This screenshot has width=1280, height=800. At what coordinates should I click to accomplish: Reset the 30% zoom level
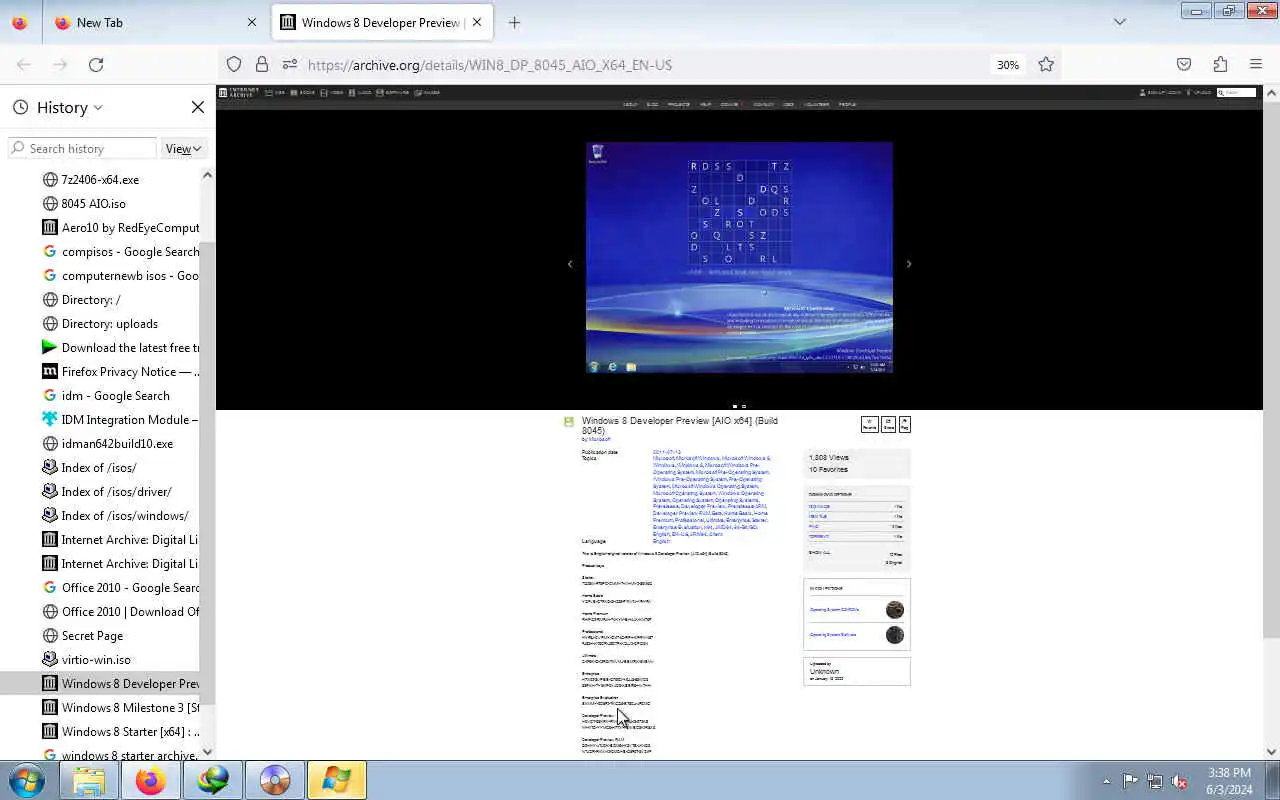point(1007,64)
